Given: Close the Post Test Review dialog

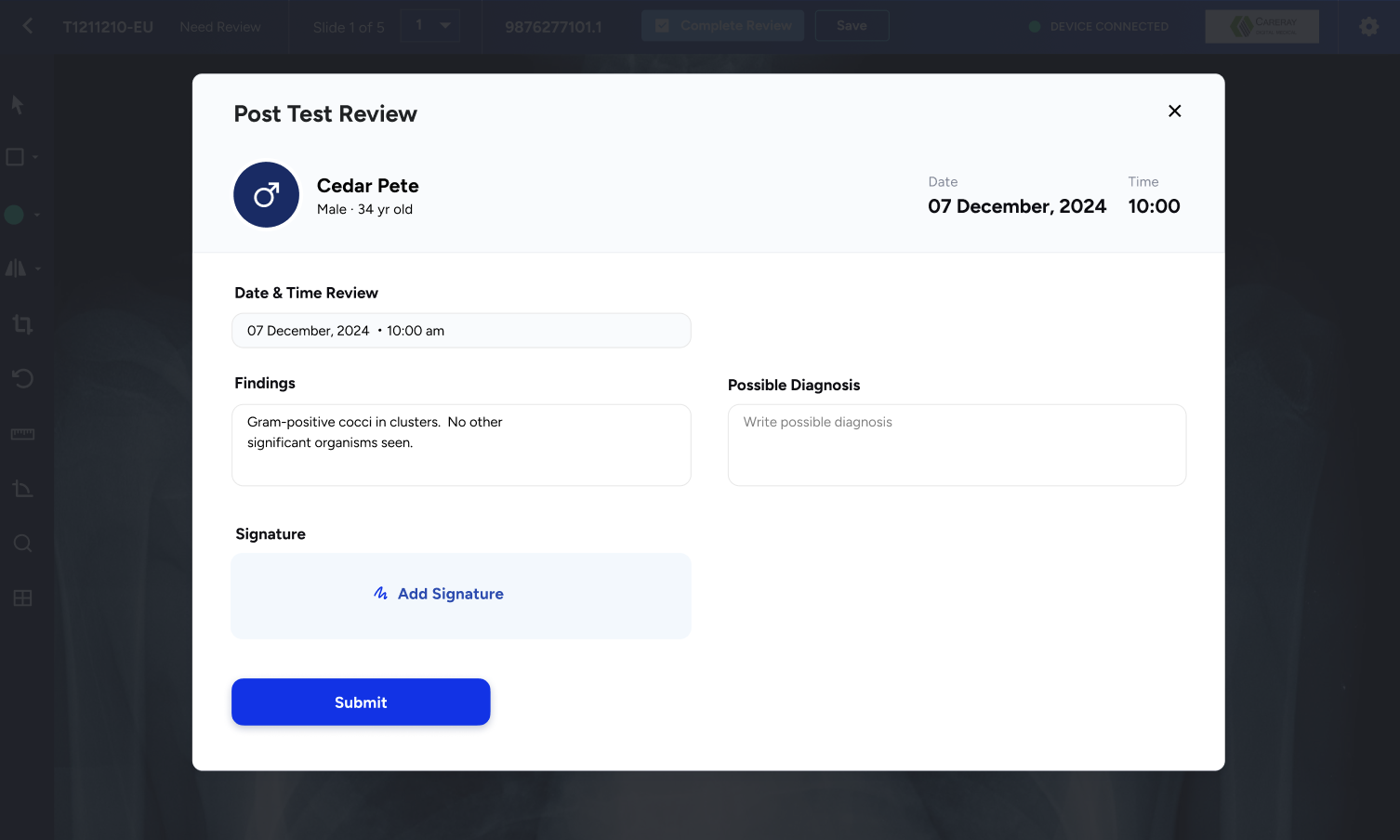Looking at the screenshot, I should coord(1174,111).
